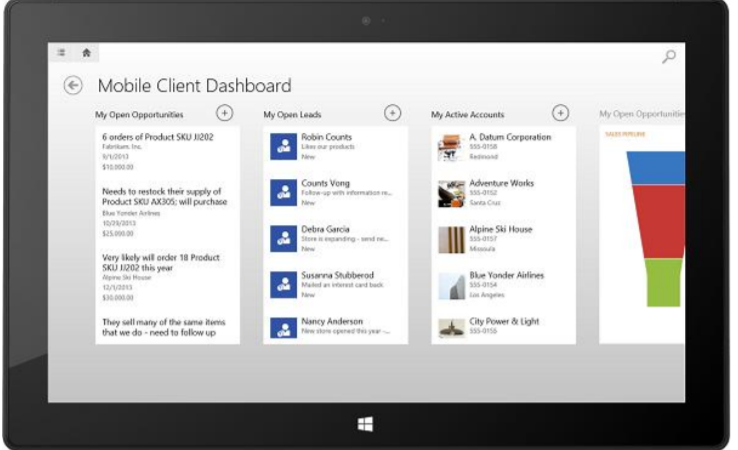Click Mobile Client Dashboard title

pos(194,86)
